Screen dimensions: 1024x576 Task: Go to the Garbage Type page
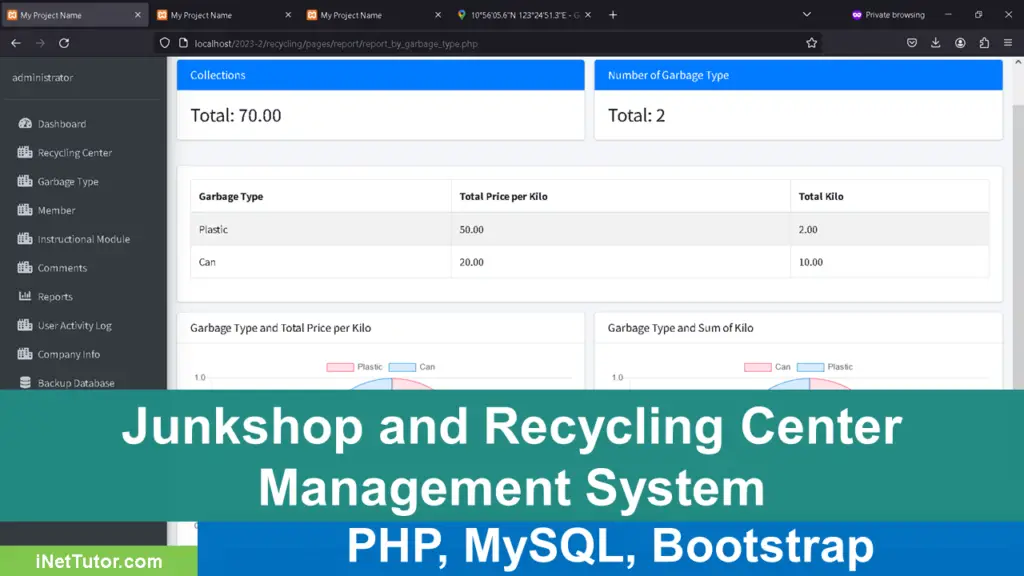68,182
